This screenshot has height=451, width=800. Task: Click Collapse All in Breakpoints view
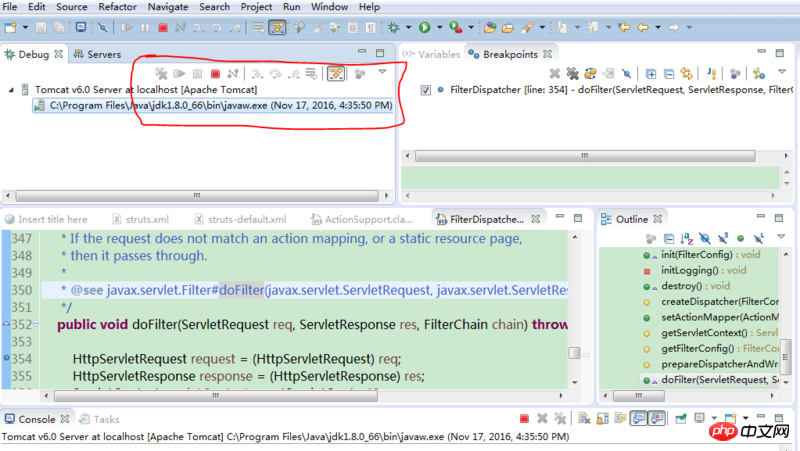669,74
